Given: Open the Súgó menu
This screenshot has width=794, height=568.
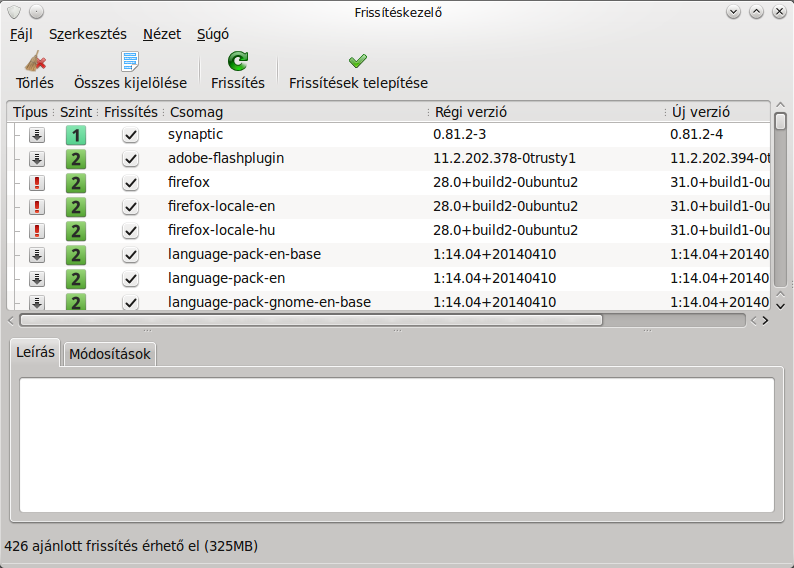Looking at the screenshot, I should [213, 34].
